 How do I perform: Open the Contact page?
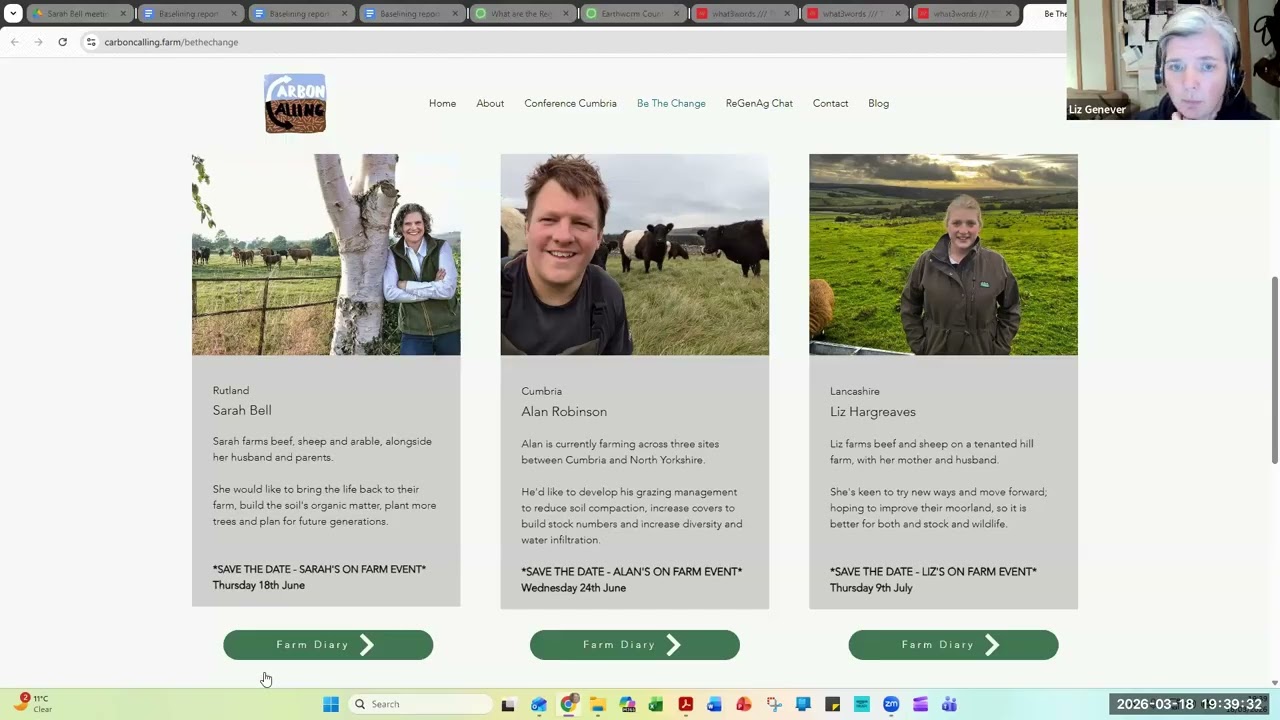(x=830, y=103)
